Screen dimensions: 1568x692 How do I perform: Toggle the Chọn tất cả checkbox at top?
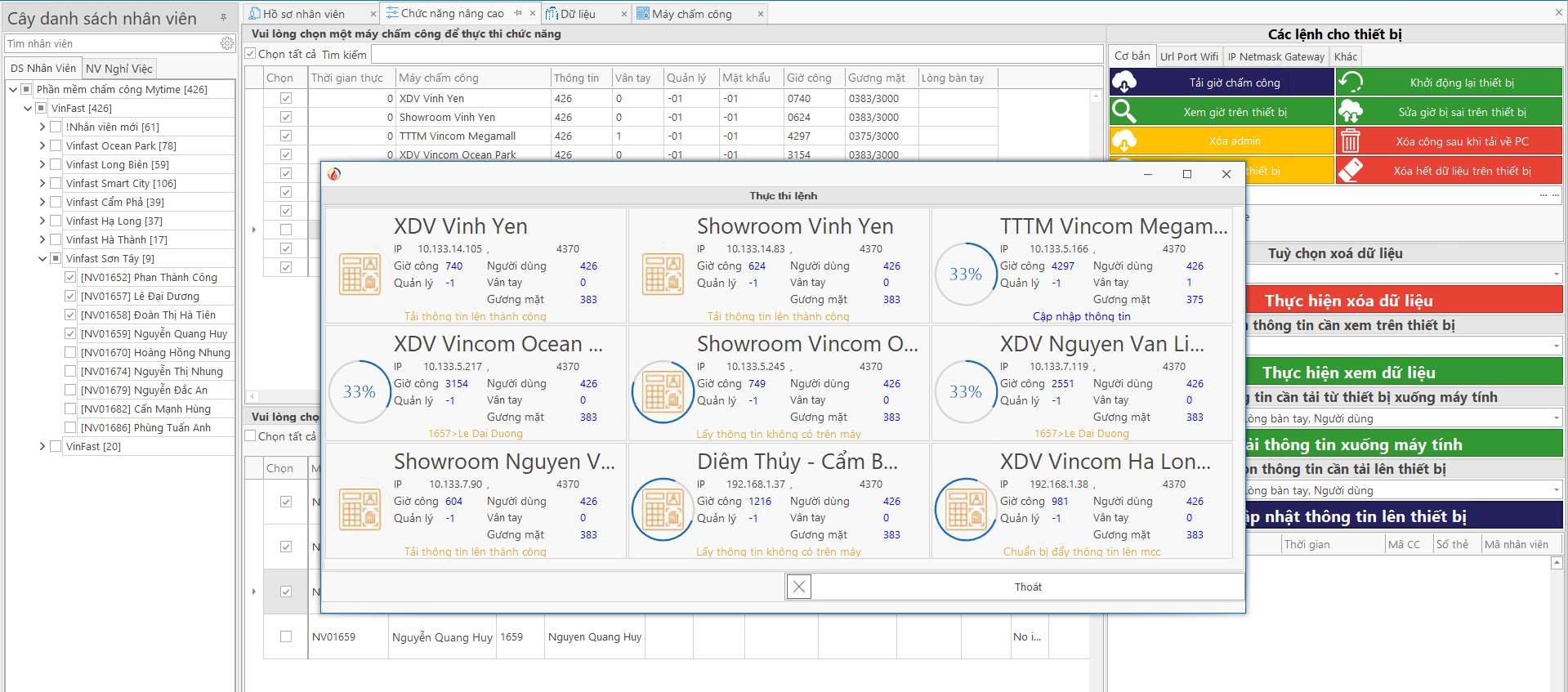coord(251,54)
